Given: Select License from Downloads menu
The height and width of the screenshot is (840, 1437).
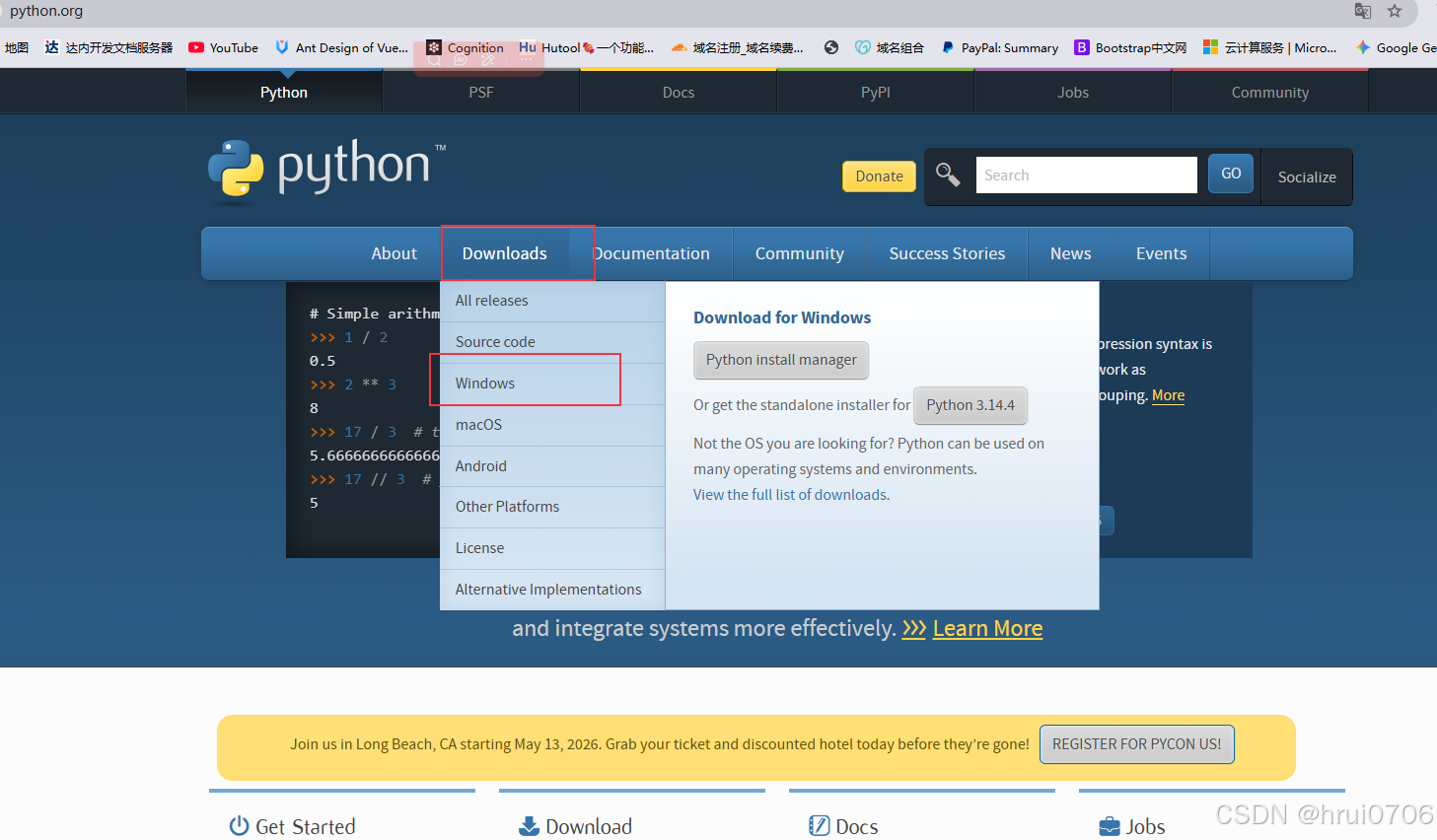Looking at the screenshot, I should (552, 548).
